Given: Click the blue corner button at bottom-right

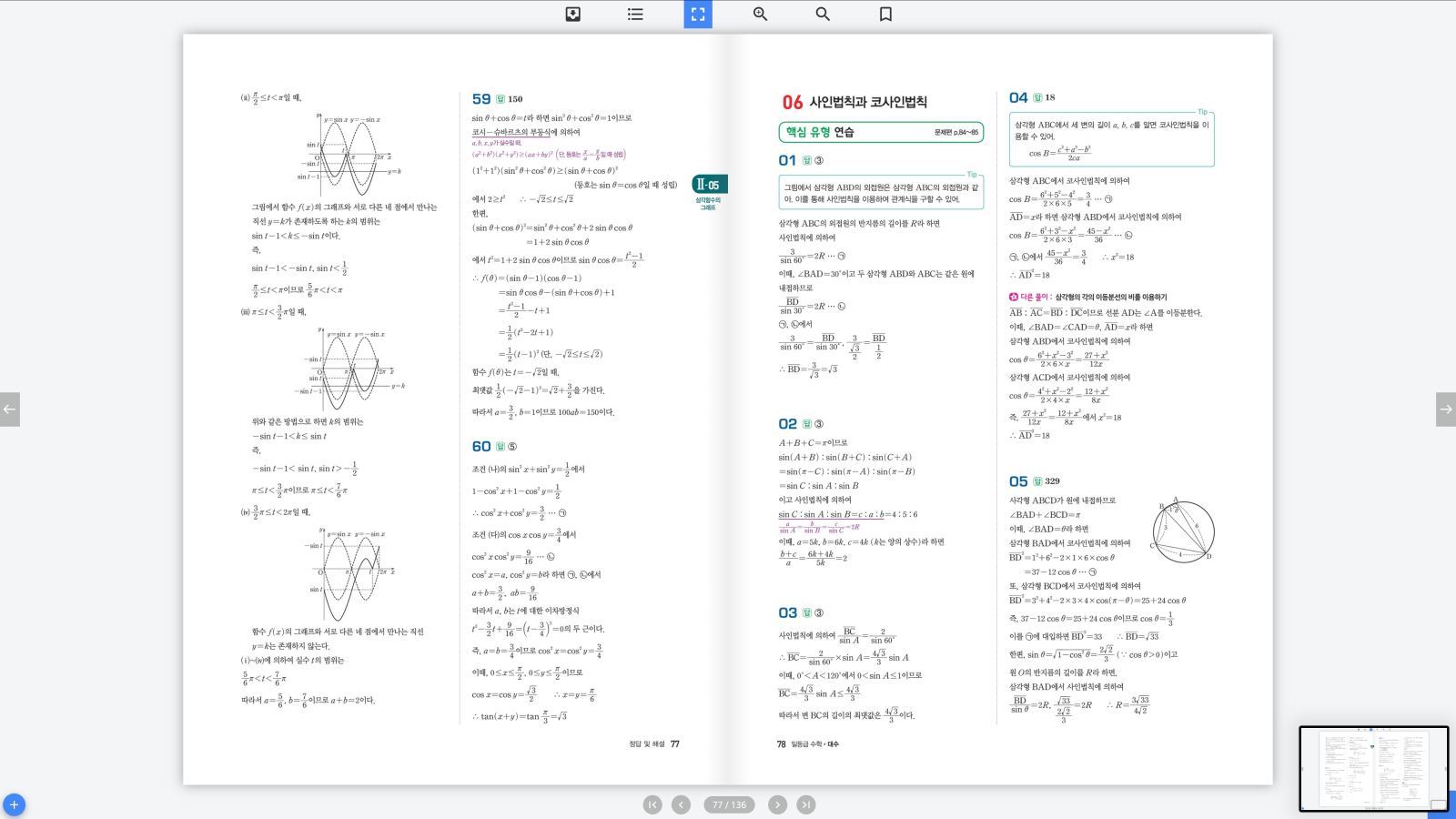Looking at the screenshot, I should click(1443, 806).
